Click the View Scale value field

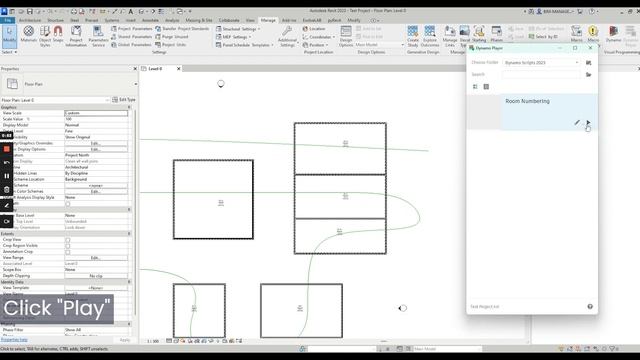[x=96, y=113]
